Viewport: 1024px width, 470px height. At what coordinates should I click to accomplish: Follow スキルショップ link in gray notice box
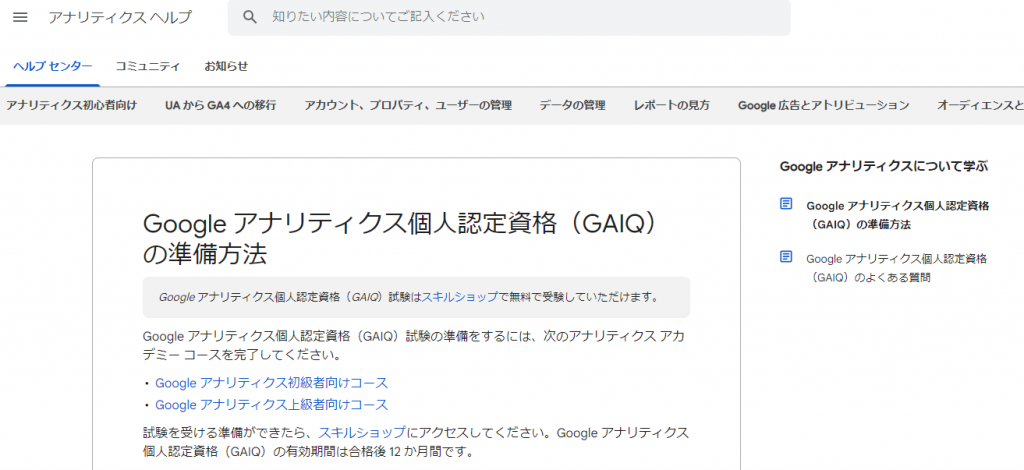tap(460, 297)
